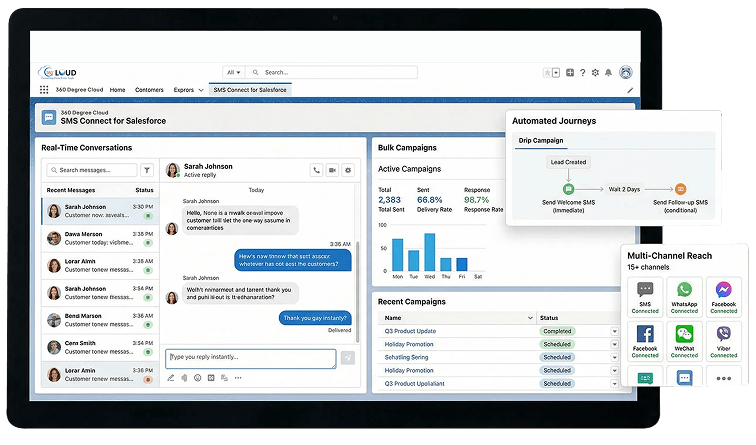
Task: Open the Q3 Product Update campaign link
Action: click(410, 331)
